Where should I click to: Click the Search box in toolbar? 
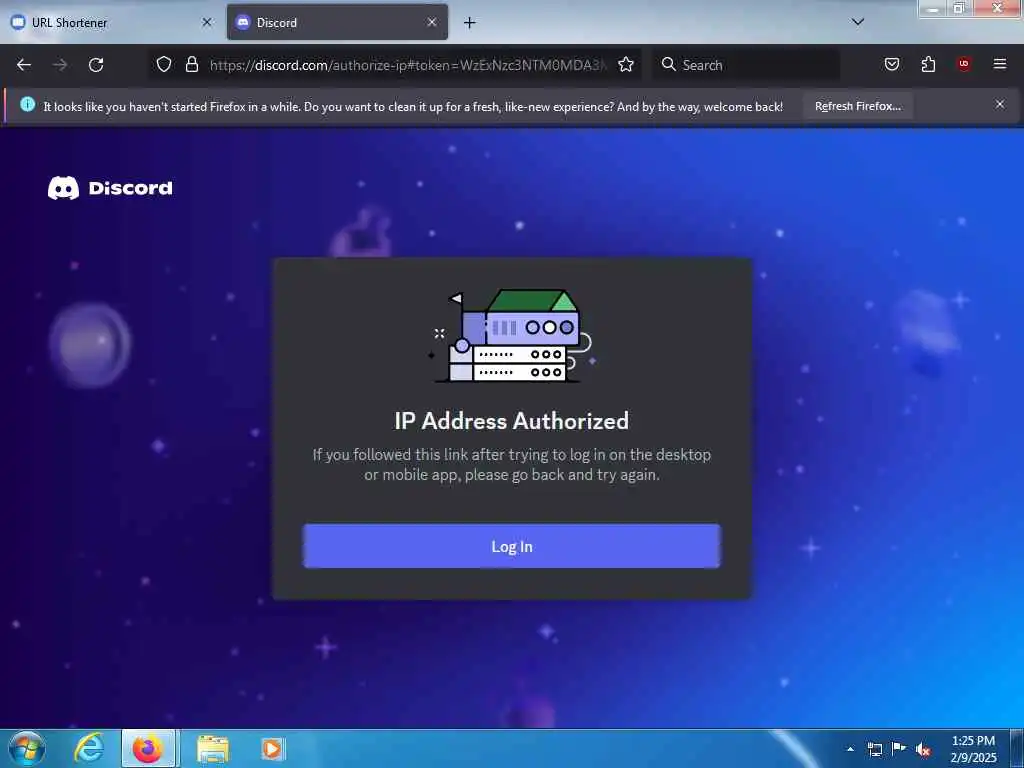746,65
